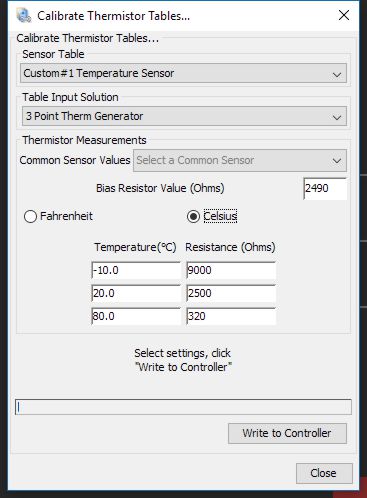
Task: Click the 320 resistance field
Action: [231, 316]
